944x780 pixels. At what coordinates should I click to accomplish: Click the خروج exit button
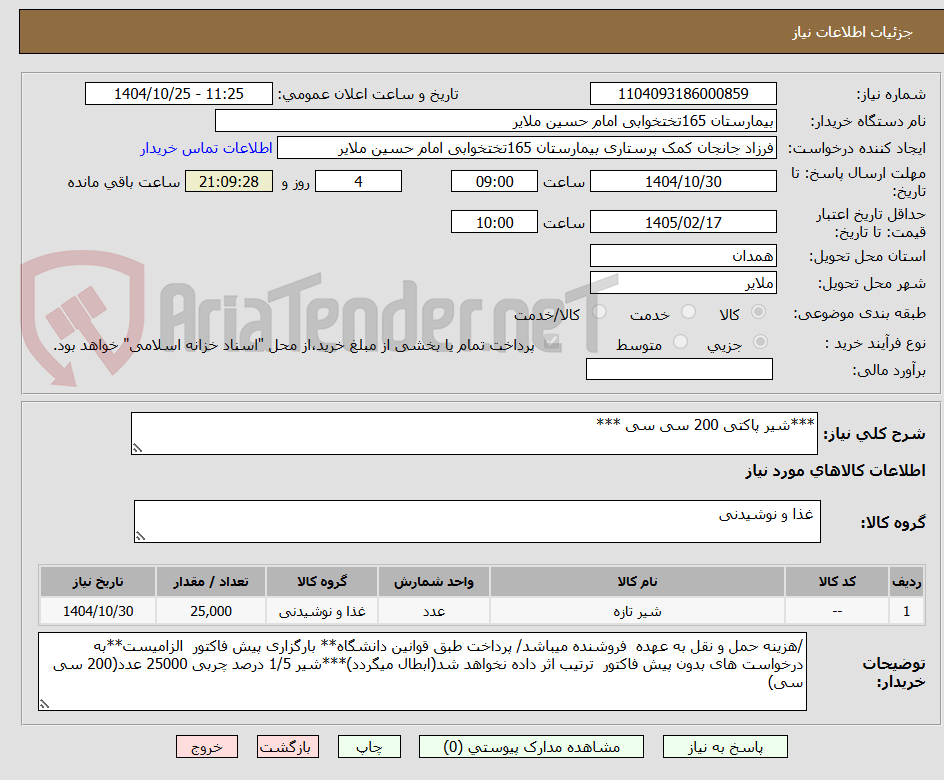pos(206,747)
